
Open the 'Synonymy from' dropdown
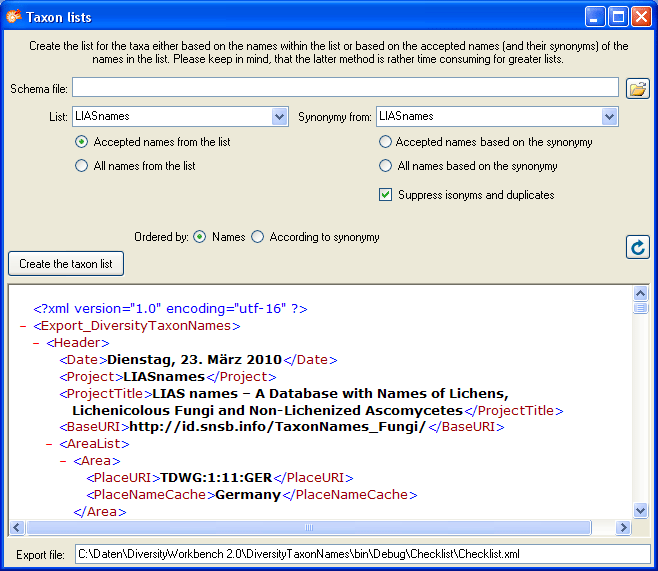coord(609,117)
